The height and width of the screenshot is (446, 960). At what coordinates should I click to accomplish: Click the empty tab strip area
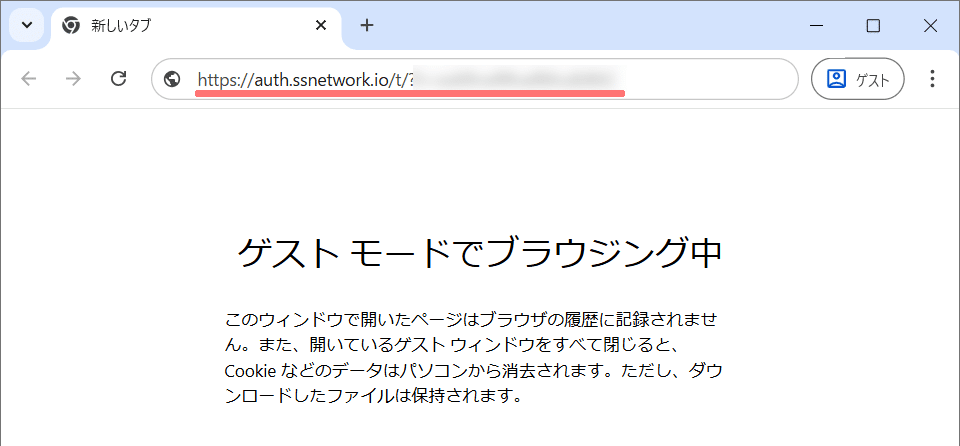pyautogui.click(x=580, y=26)
